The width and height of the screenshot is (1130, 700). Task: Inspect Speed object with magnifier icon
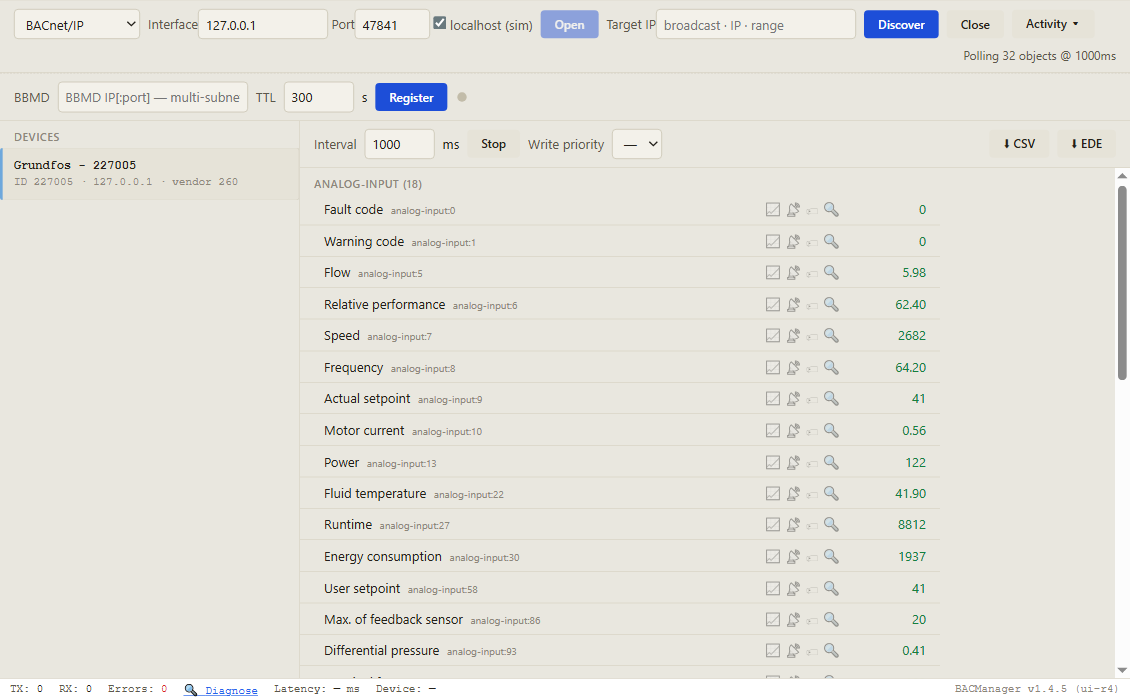[831, 335]
